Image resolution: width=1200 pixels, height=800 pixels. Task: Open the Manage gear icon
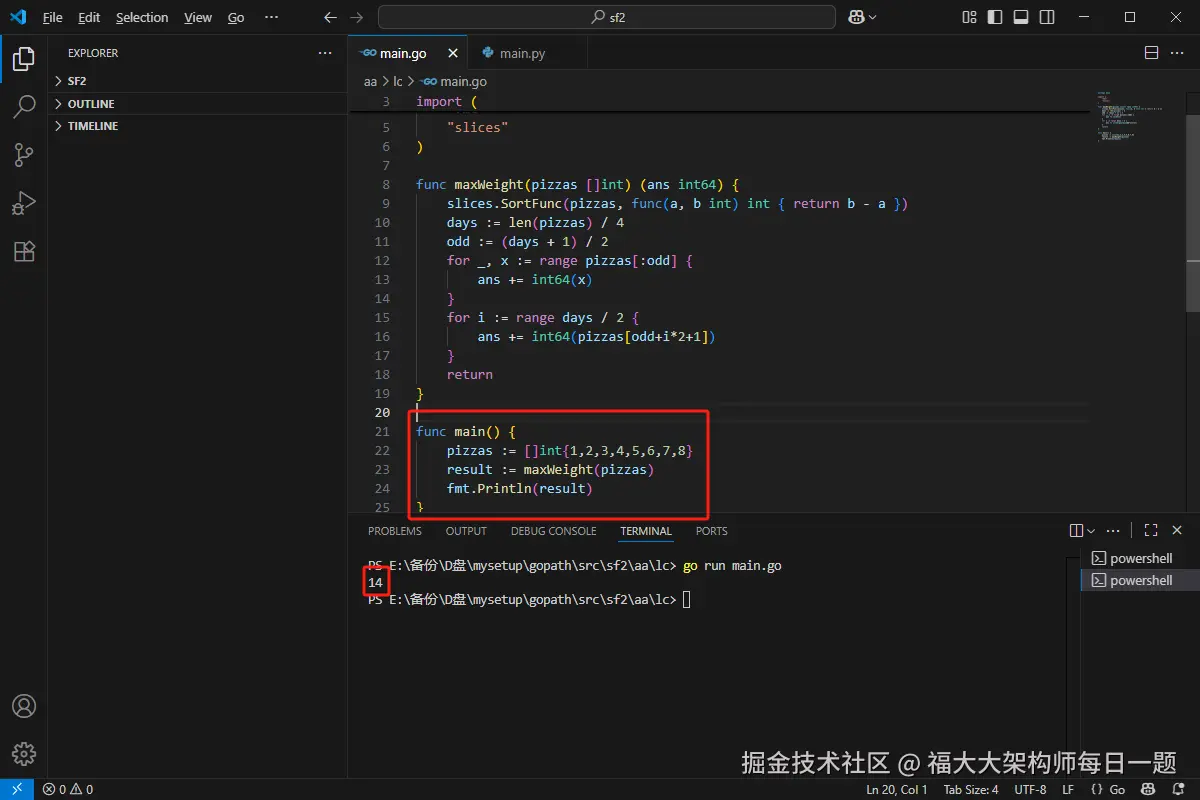click(24, 754)
